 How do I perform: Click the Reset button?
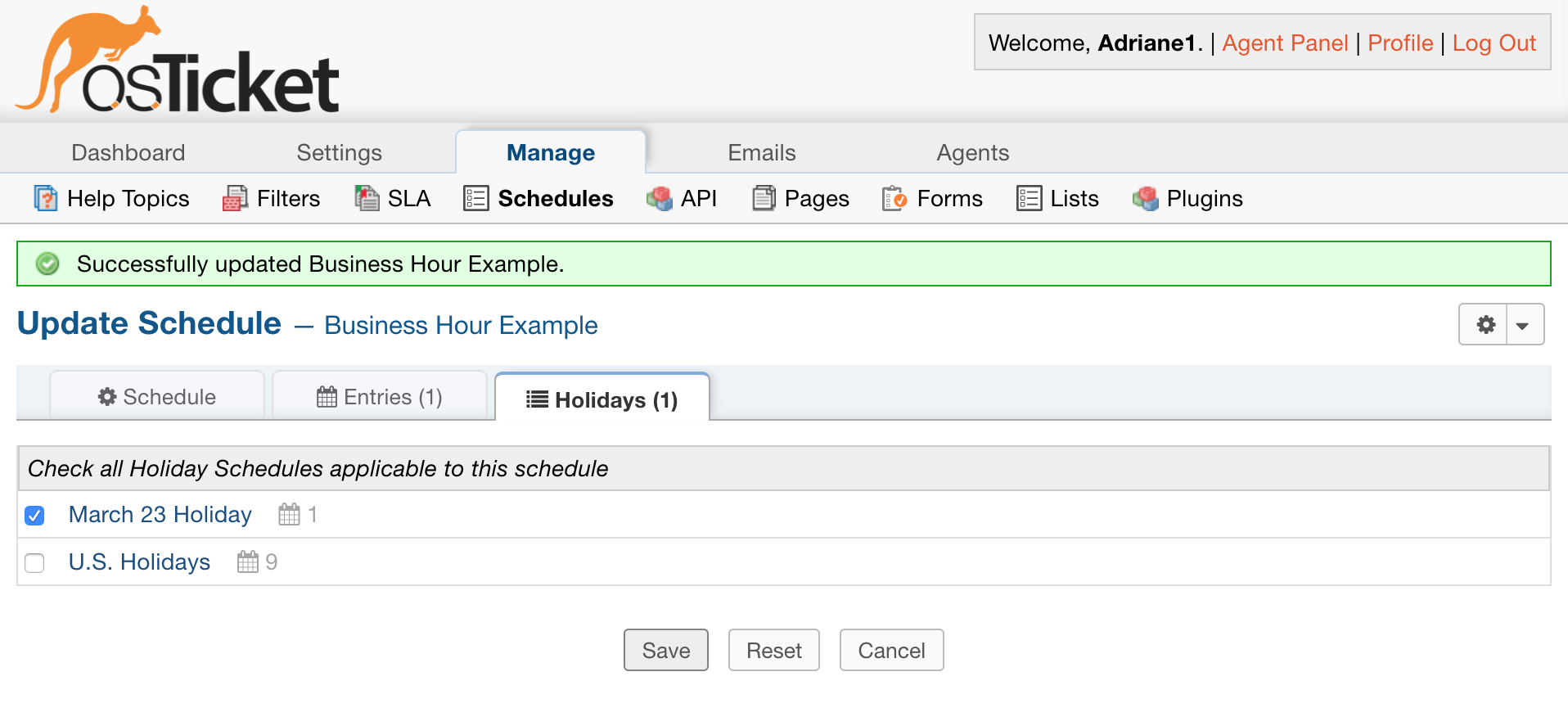[774, 650]
